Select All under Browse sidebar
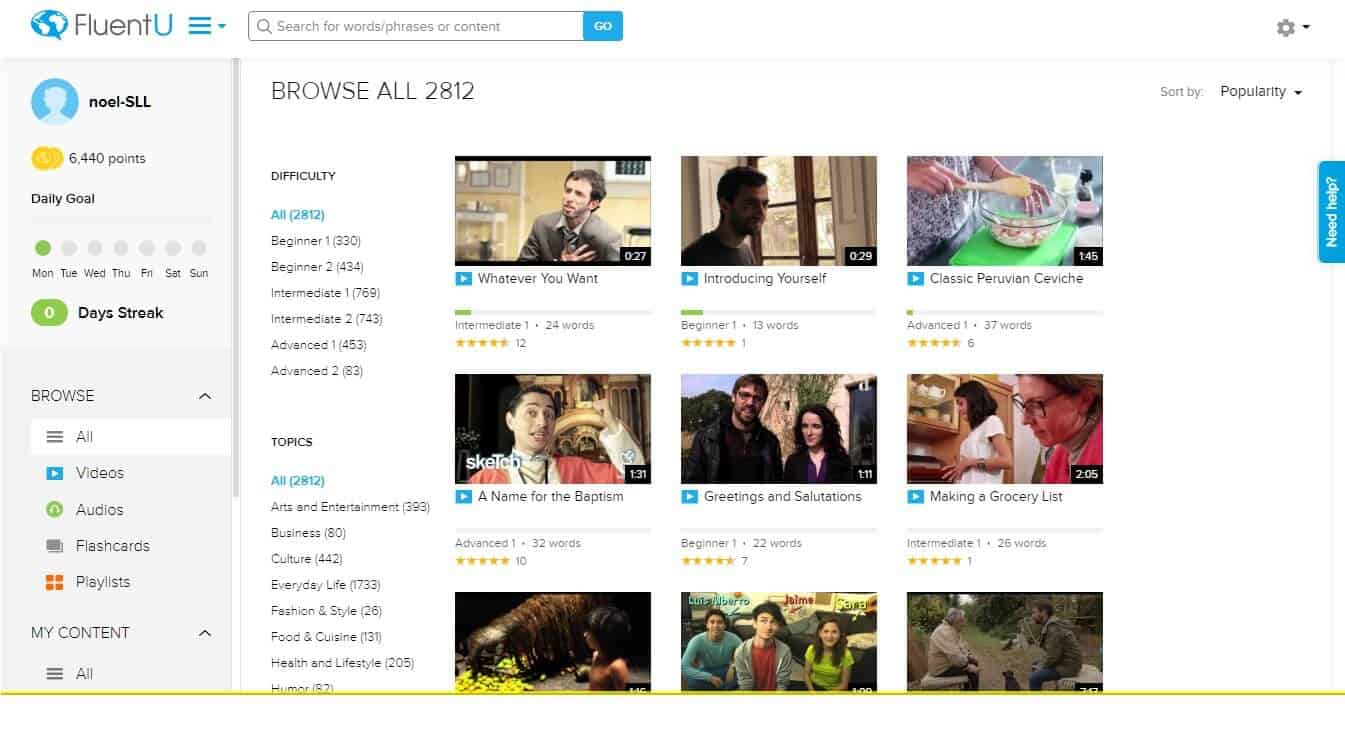Image resolution: width=1345 pixels, height=733 pixels. (x=84, y=437)
